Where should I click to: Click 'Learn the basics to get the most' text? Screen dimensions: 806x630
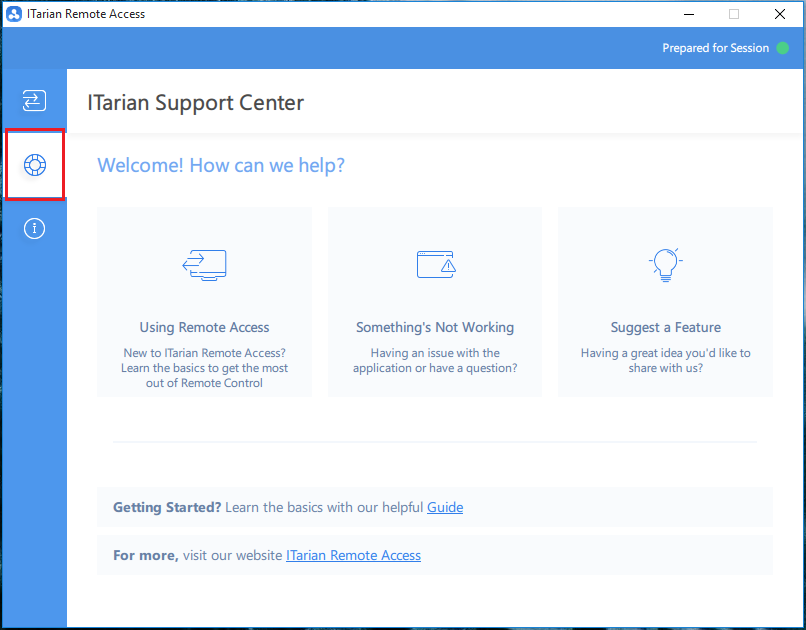click(205, 368)
